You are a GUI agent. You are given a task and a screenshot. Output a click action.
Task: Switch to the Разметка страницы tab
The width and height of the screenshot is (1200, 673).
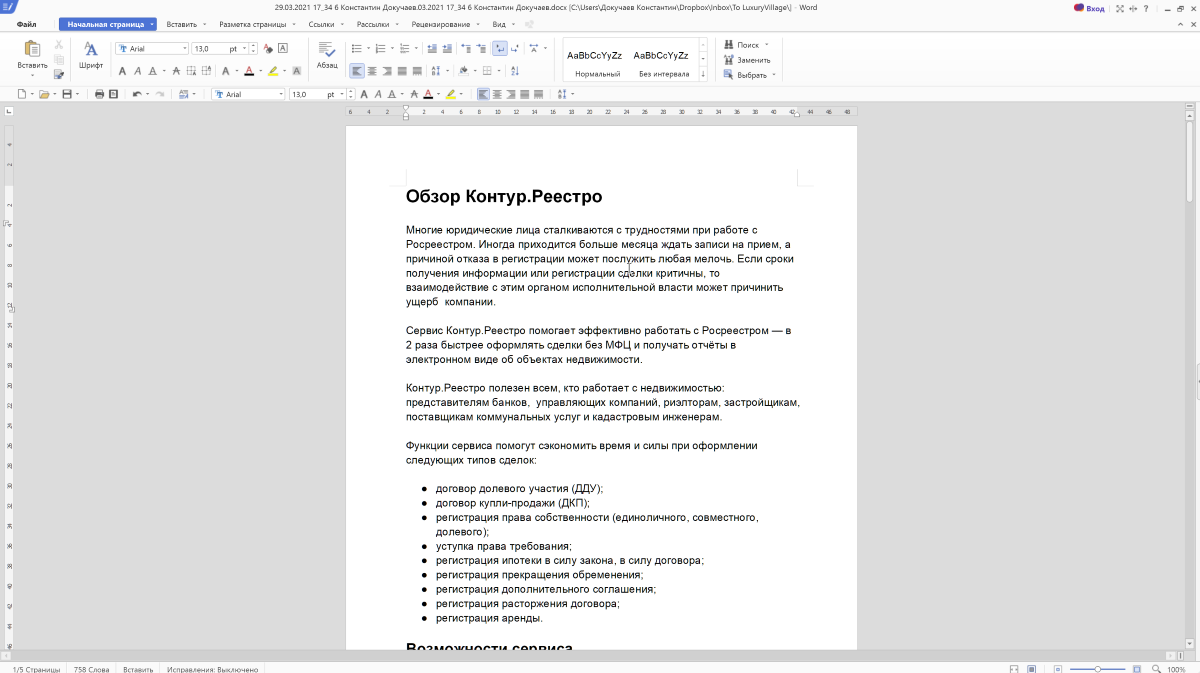coord(252,23)
